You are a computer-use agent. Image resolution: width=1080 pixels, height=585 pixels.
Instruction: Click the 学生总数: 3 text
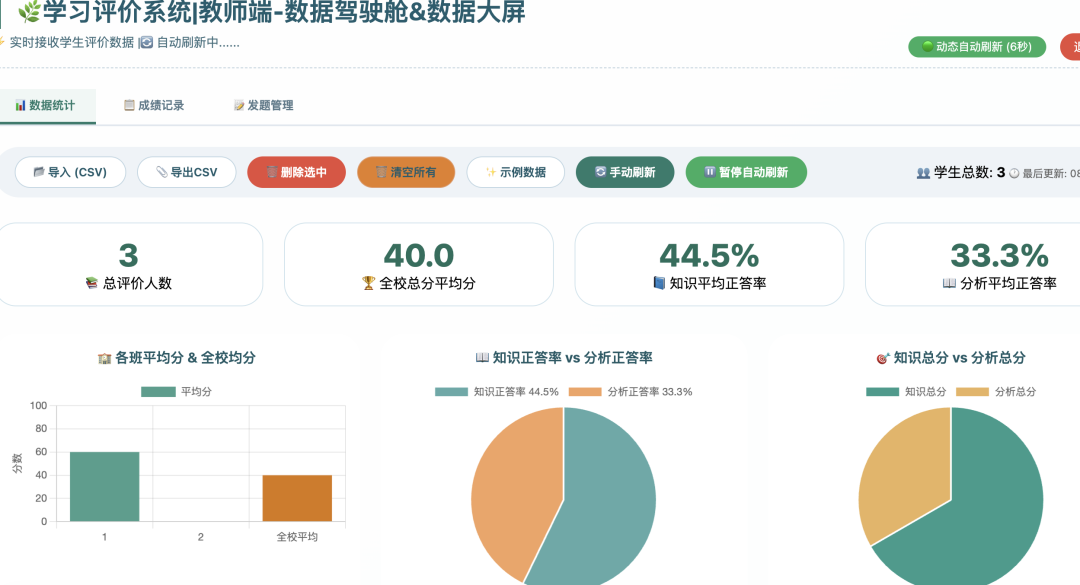click(x=969, y=173)
